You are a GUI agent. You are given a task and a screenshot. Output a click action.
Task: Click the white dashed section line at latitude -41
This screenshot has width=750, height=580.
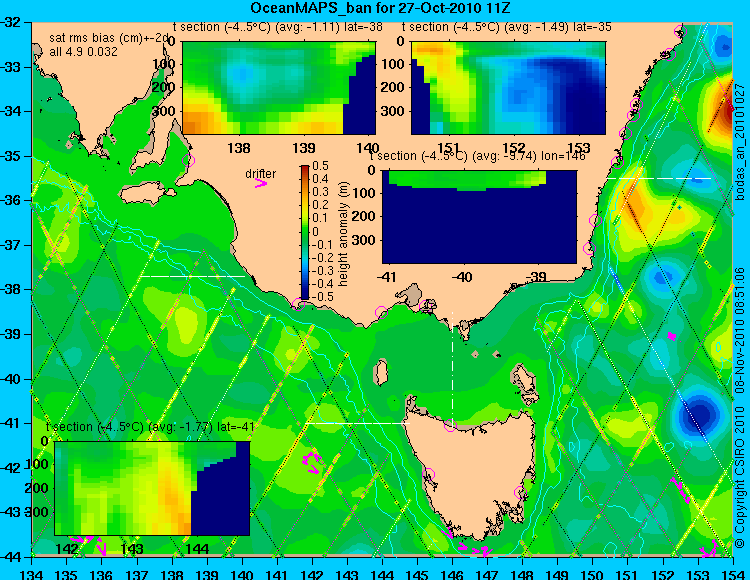click(357, 423)
